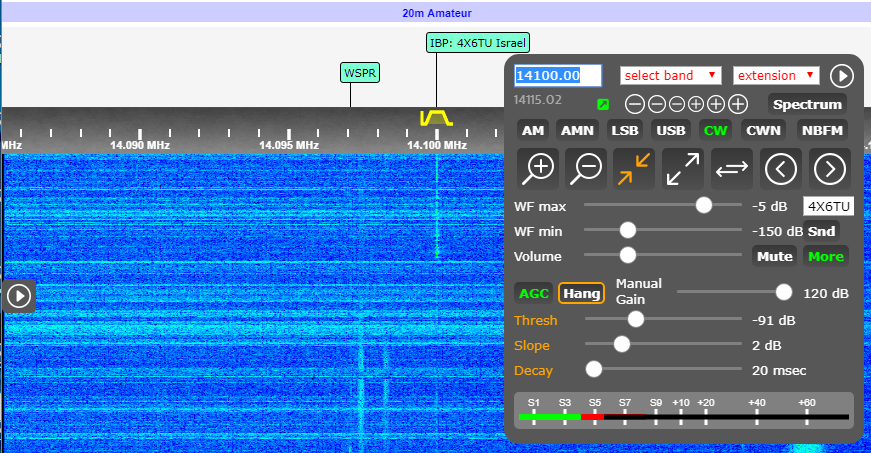Mute the audio
This screenshot has height=453, width=871.
(774, 256)
